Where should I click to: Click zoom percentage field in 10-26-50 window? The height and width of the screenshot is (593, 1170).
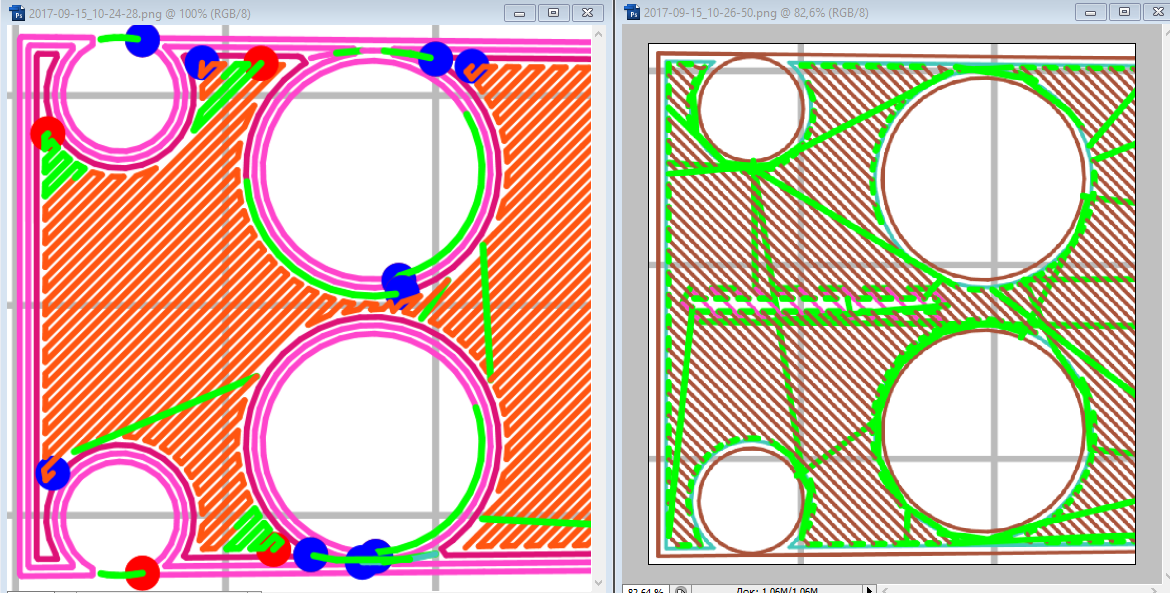pos(646,590)
